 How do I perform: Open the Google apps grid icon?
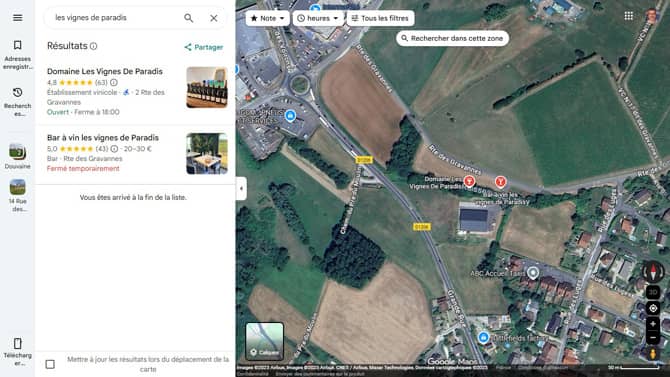click(x=629, y=16)
